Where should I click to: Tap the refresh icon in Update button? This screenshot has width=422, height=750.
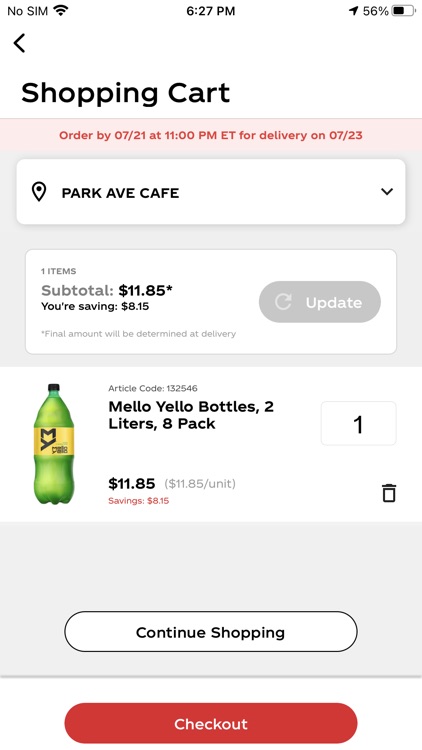[x=283, y=302]
